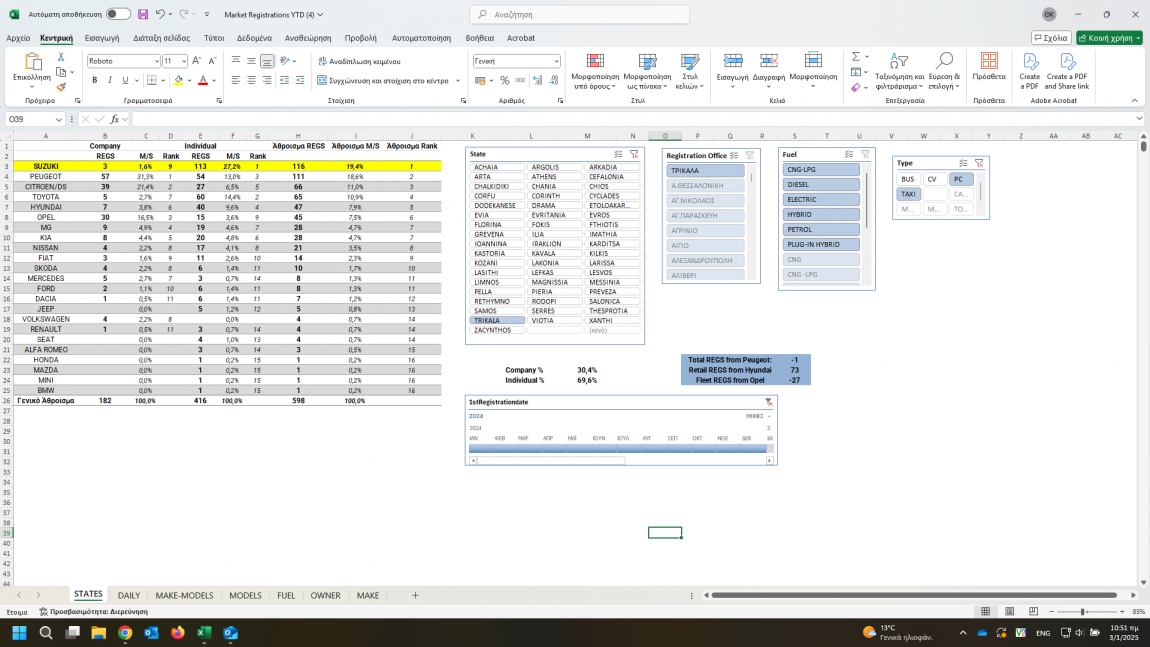Image resolution: width=1150 pixels, height=647 pixels.
Task: Decrease font size
Action: [212, 61]
